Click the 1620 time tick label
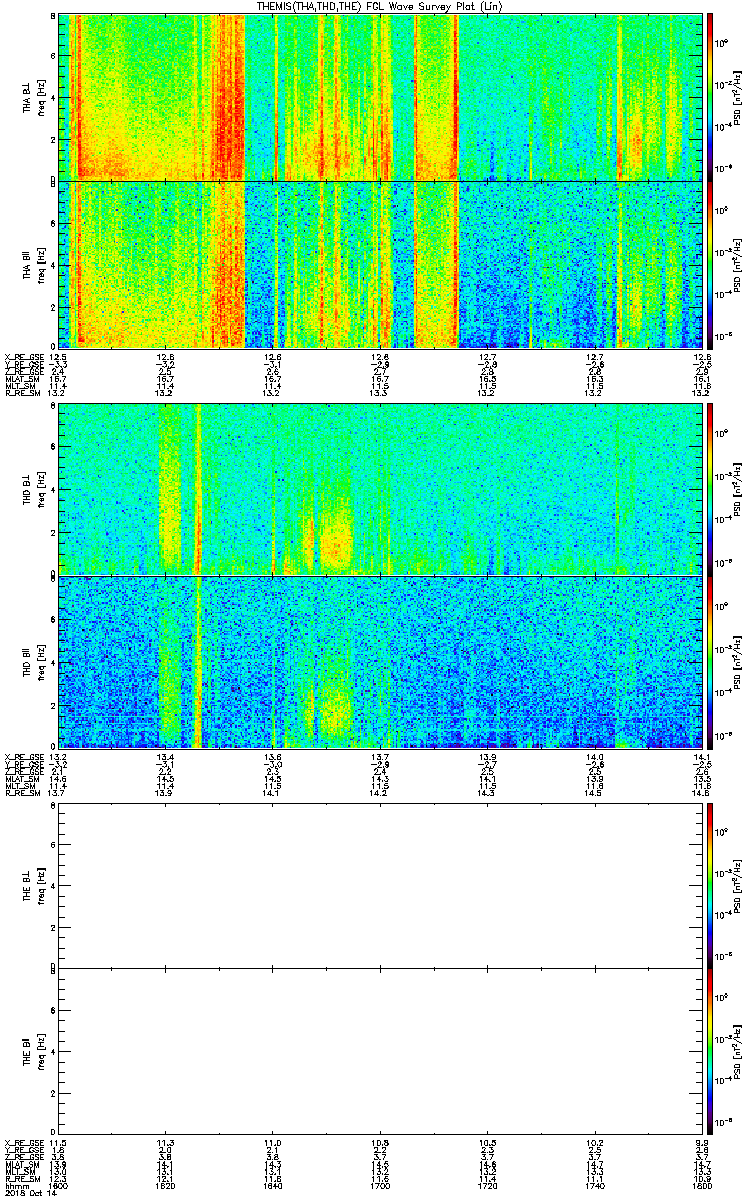This screenshot has height=1200, width=750. pos(165,1186)
